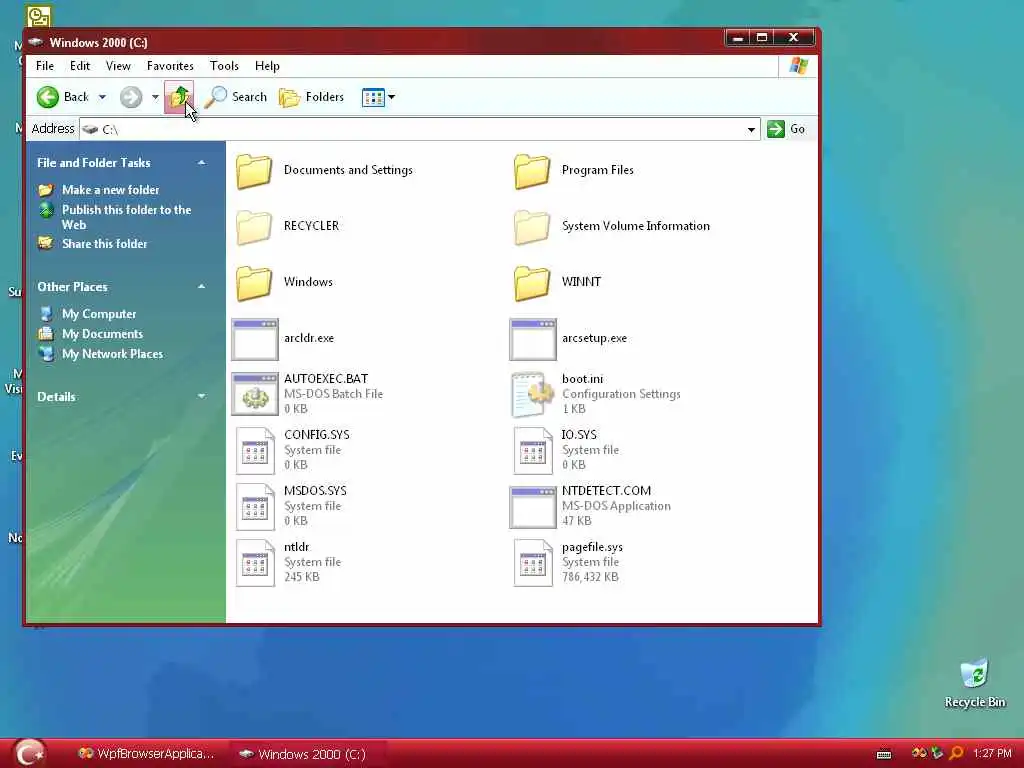
Task: Click Share this folder link
Action: coord(104,244)
